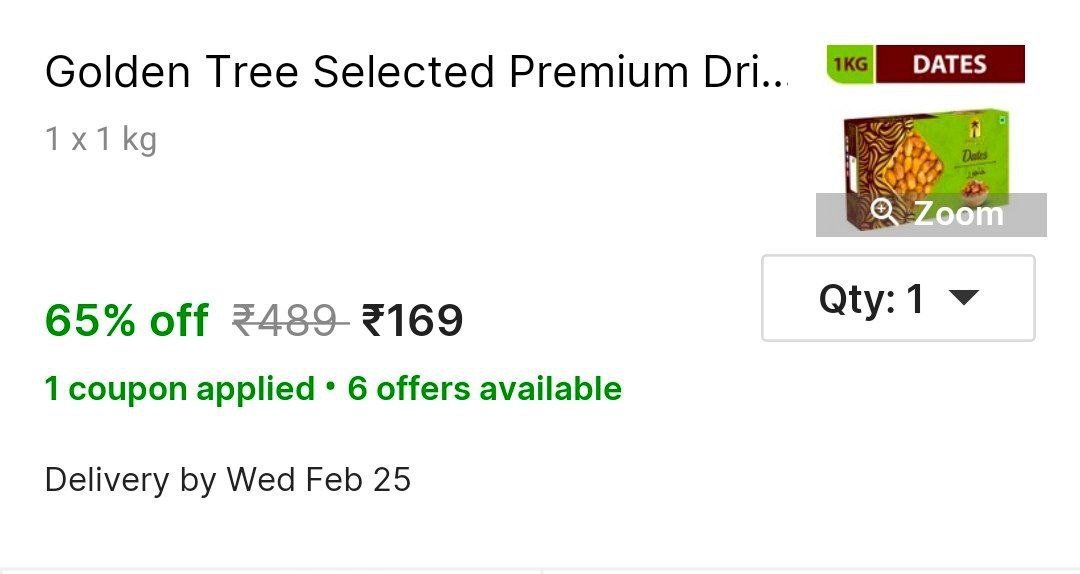Click Delivery by Wed Feb 25 text
The width and height of the screenshot is (1080, 574).
(x=228, y=480)
